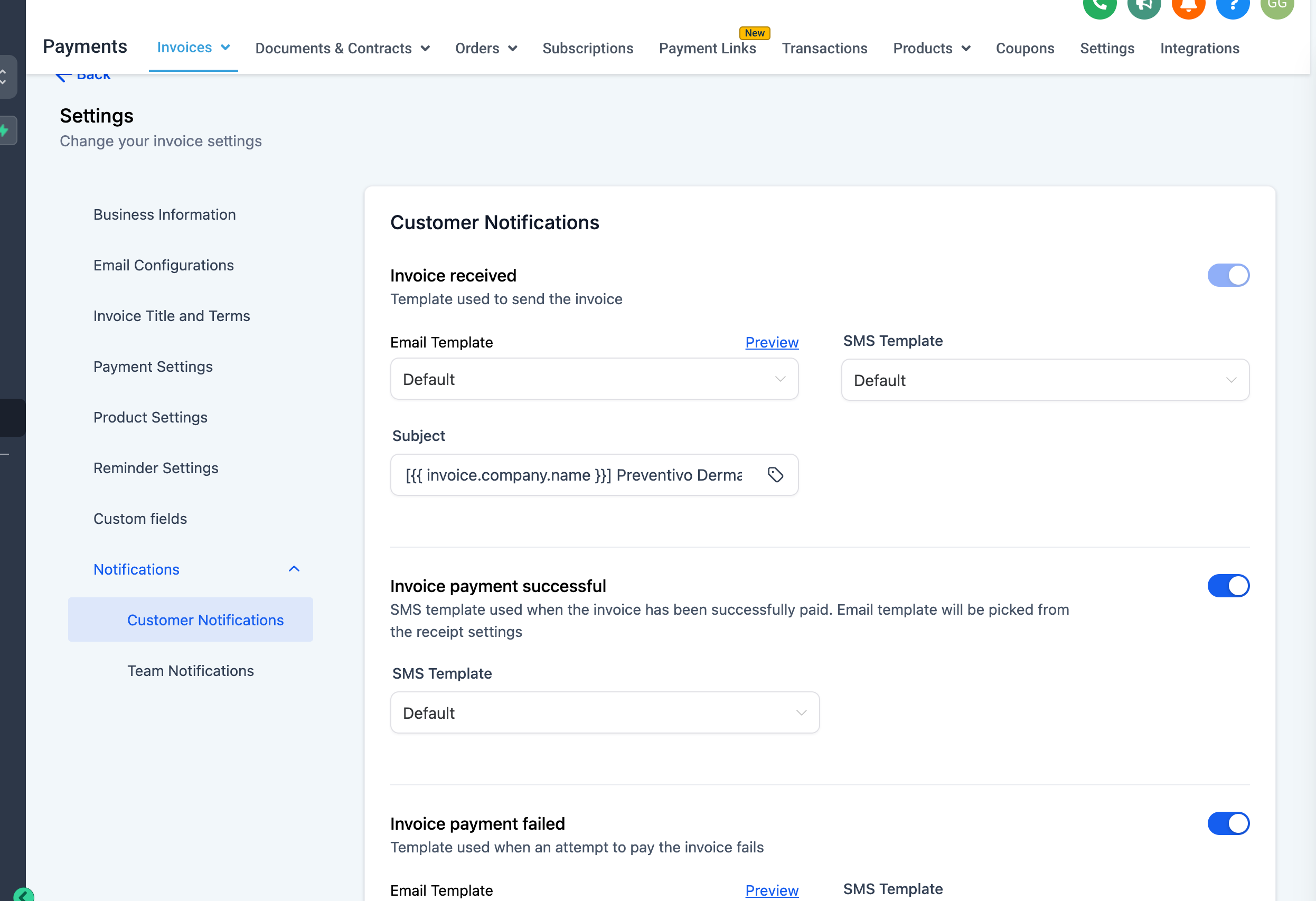Collapse the Notifications section chevron

click(x=294, y=569)
